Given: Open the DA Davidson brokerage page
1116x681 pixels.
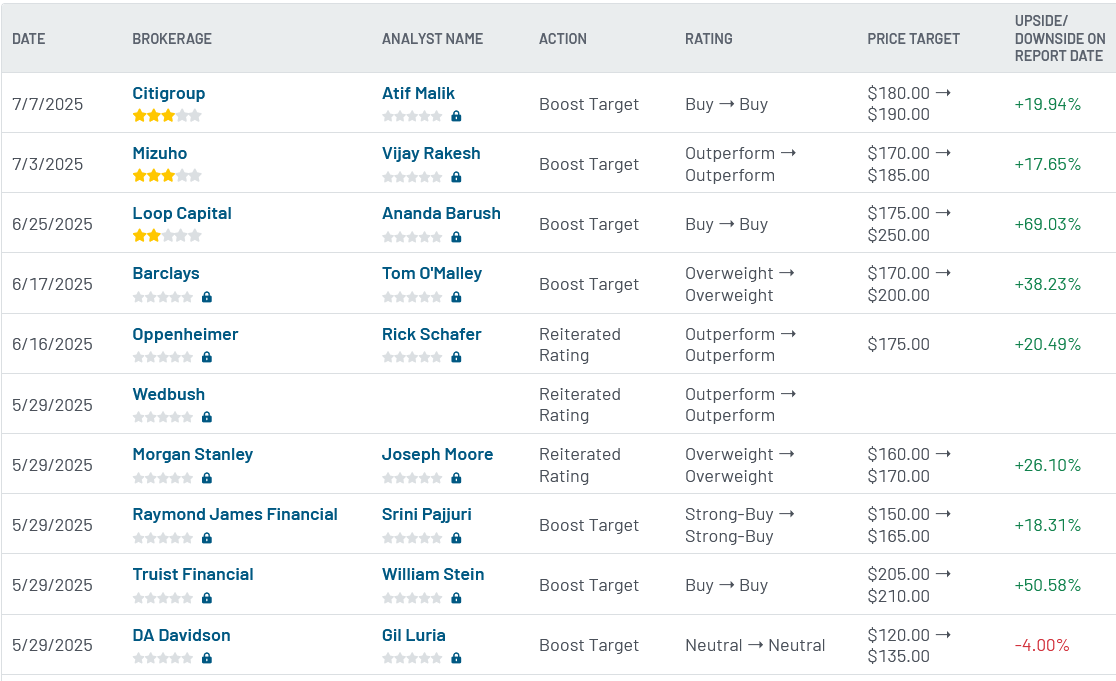Looking at the screenshot, I should (x=181, y=635).
